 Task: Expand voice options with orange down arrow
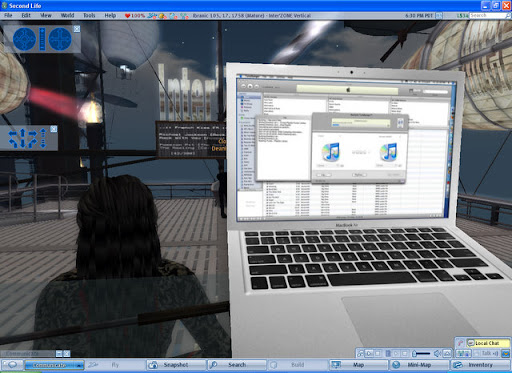point(506,353)
